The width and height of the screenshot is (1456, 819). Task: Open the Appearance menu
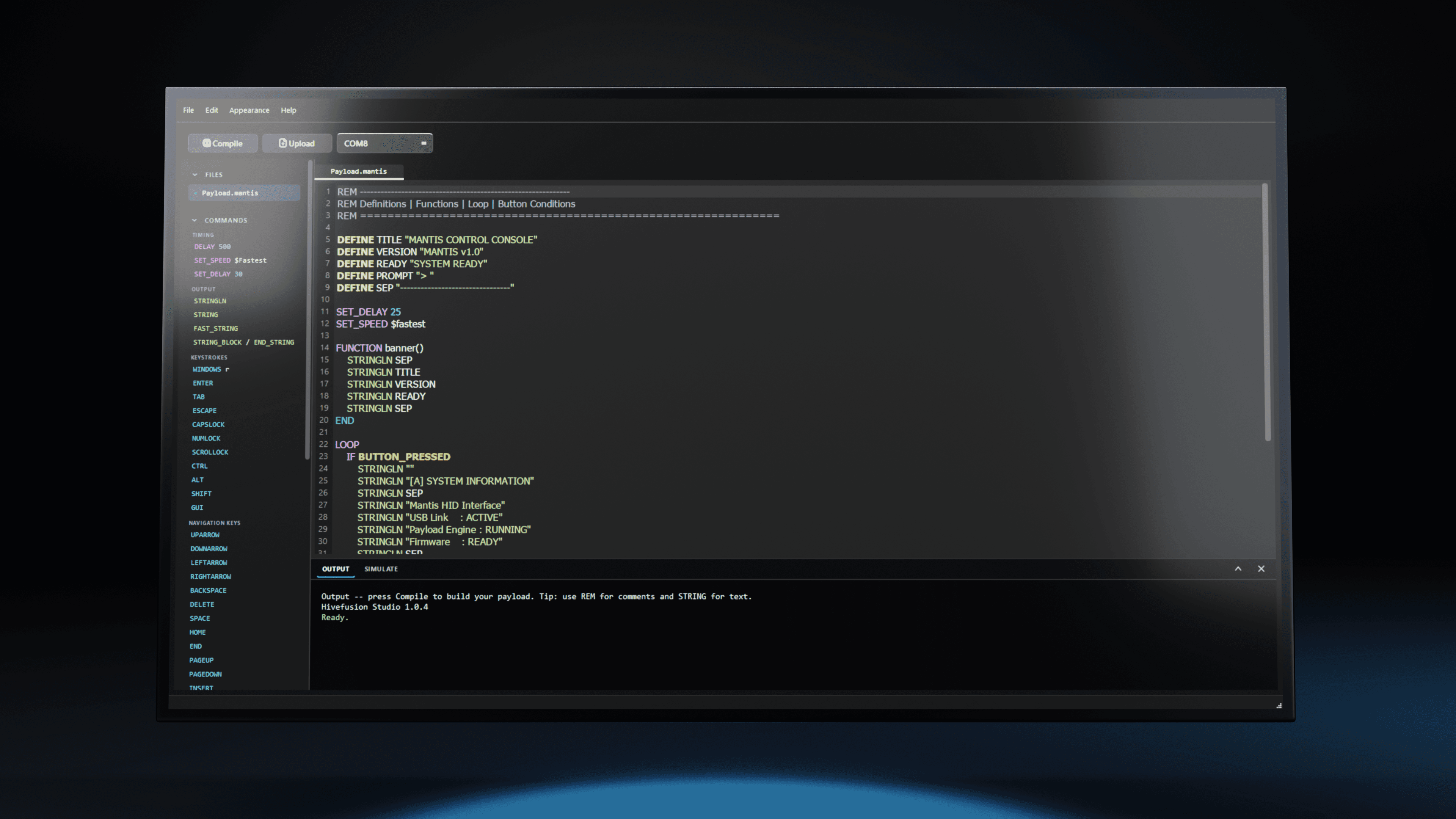[249, 110]
